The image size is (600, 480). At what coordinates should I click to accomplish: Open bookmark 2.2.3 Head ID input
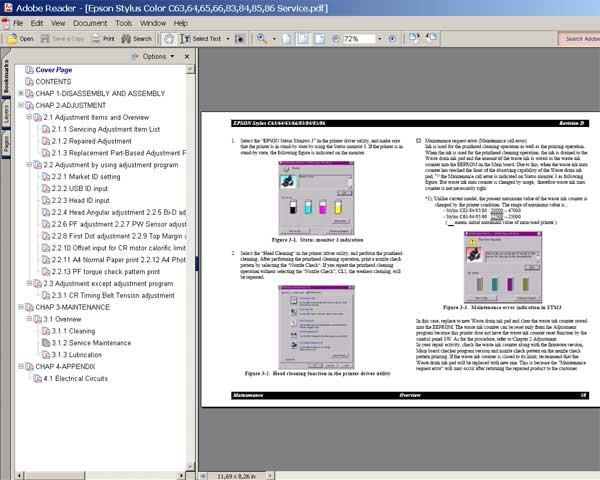tap(80, 200)
